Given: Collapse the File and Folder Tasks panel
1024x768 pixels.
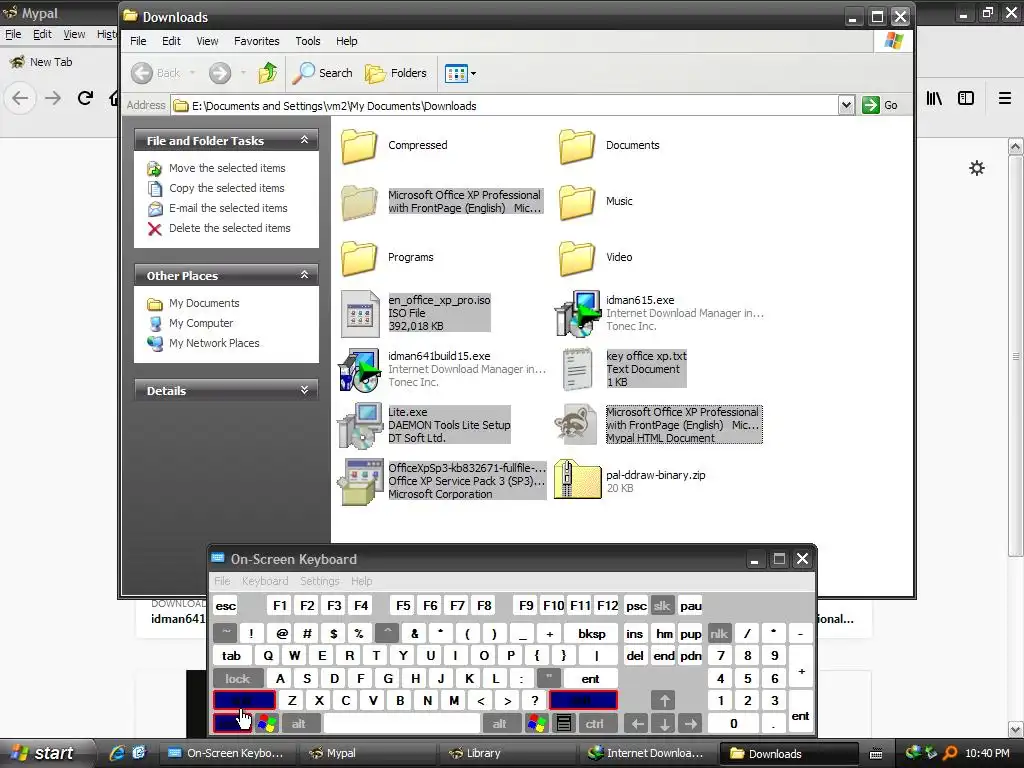Looking at the screenshot, I should [304, 140].
